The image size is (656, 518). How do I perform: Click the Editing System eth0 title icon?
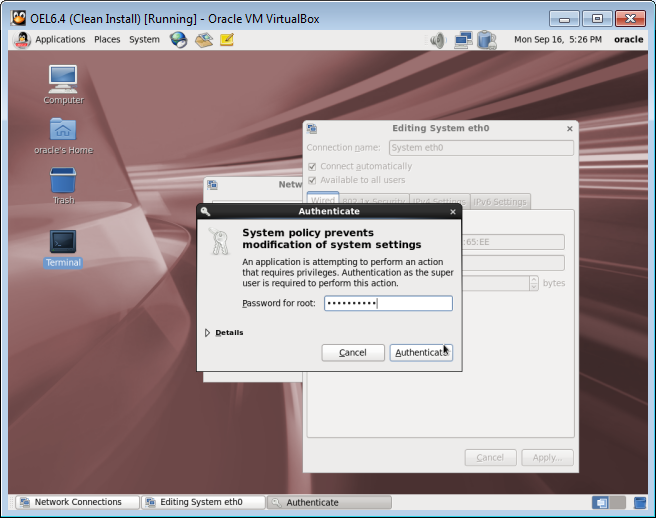pos(312,128)
